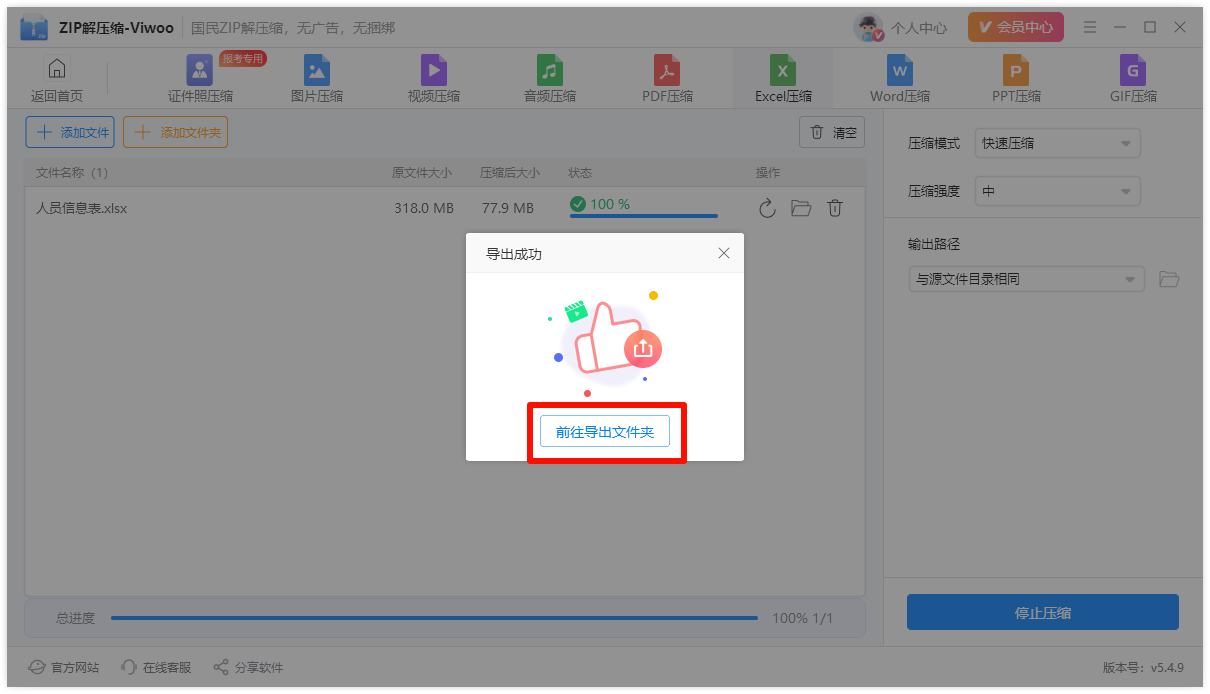Open the 官方网站 official website link
Screen dimensions: 1210x694
[63, 667]
